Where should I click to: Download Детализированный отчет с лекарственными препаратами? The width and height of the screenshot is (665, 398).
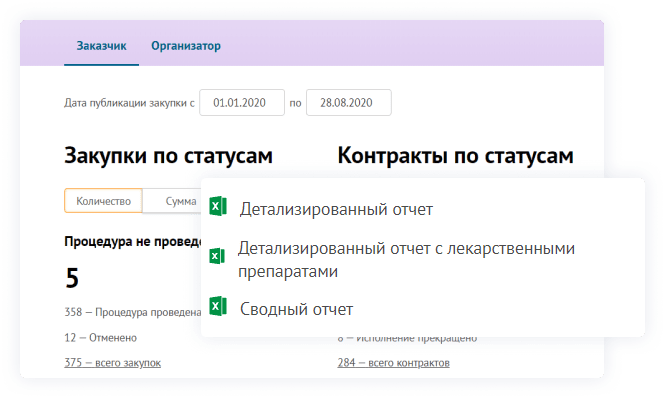pos(406,259)
